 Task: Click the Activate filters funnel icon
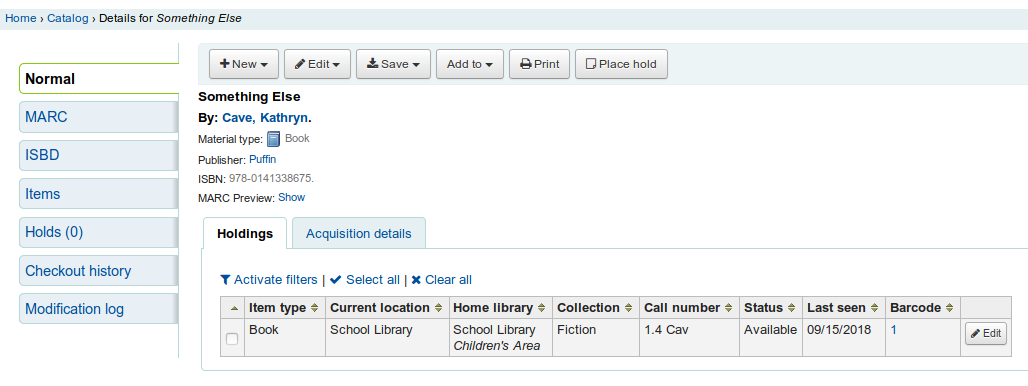226,280
